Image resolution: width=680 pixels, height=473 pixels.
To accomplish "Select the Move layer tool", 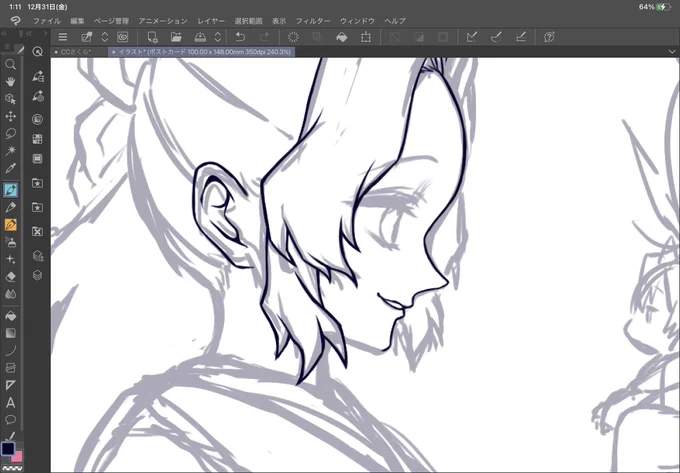I will click(x=10, y=116).
